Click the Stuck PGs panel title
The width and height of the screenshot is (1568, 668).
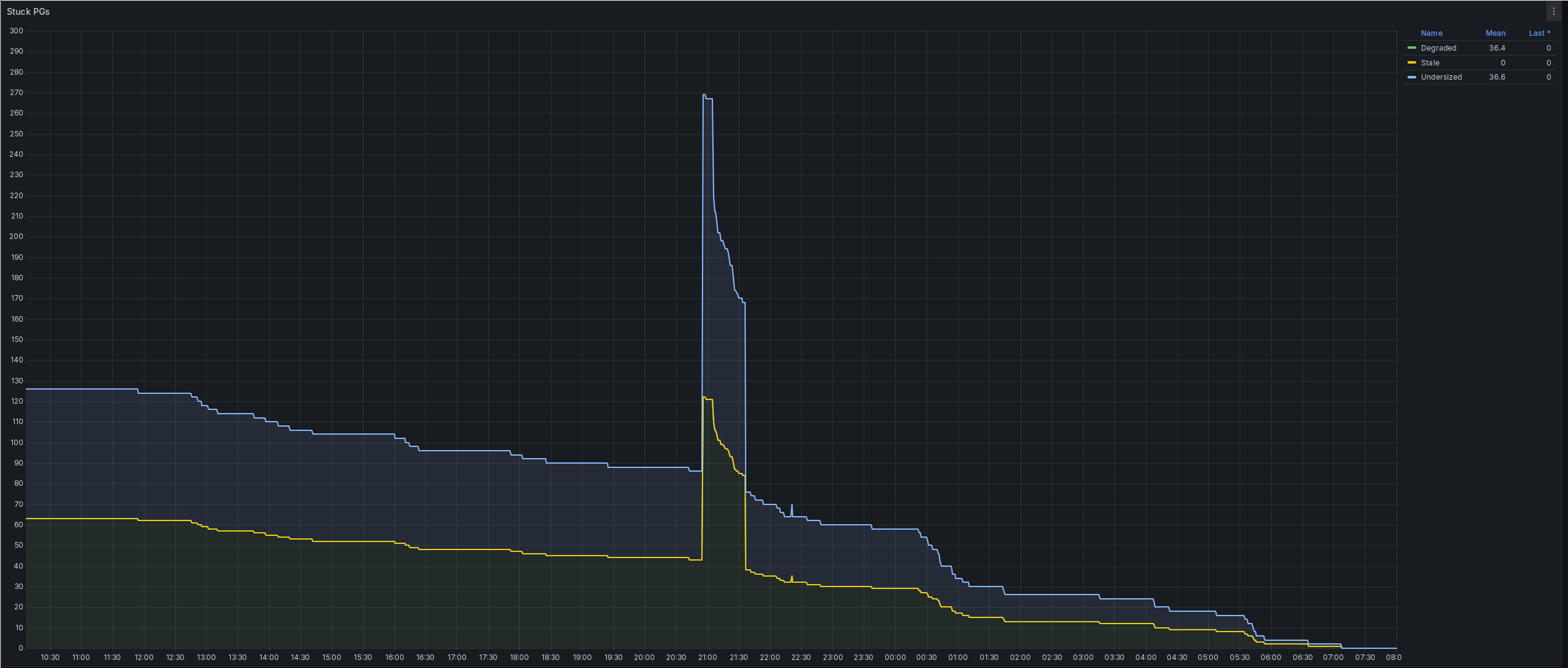coord(28,12)
